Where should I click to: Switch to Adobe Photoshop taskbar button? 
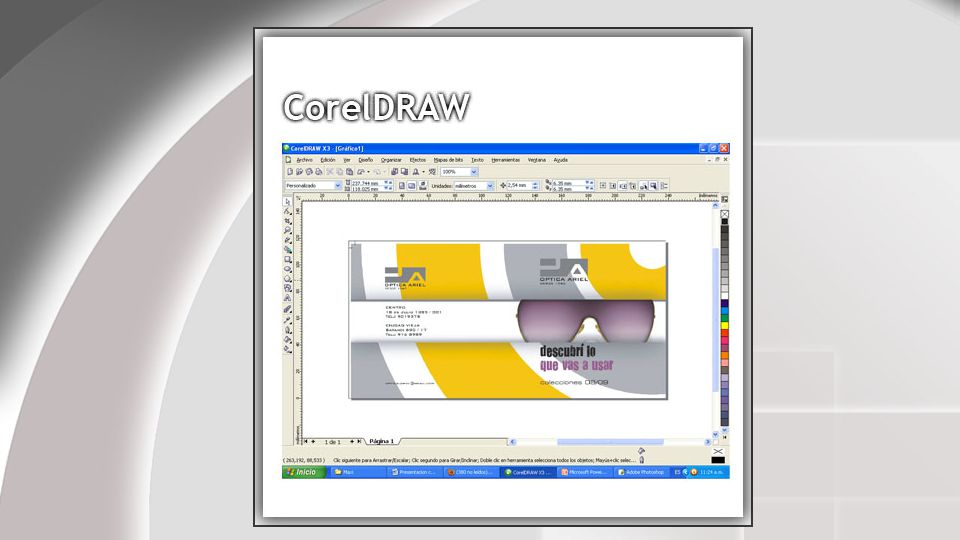click(642, 472)
